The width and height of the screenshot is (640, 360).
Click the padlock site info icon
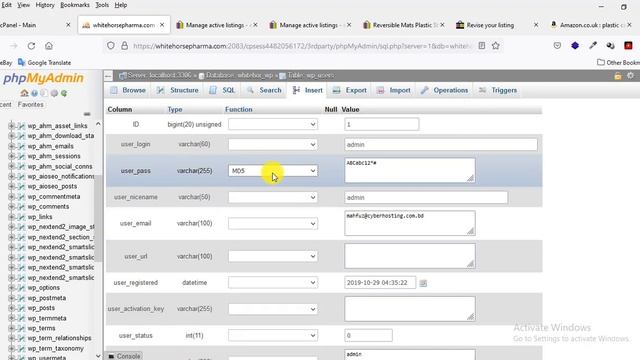tap(124, 46)
